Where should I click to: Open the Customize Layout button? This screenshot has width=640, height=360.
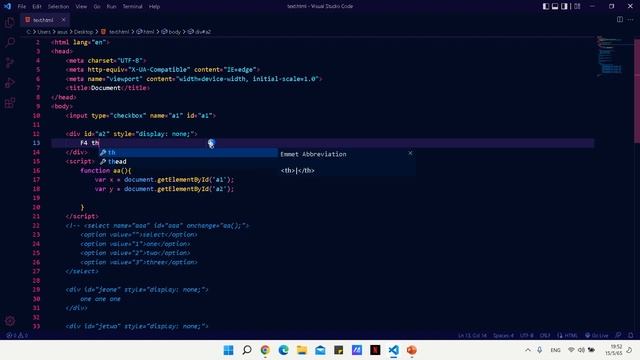click(577, 6)
